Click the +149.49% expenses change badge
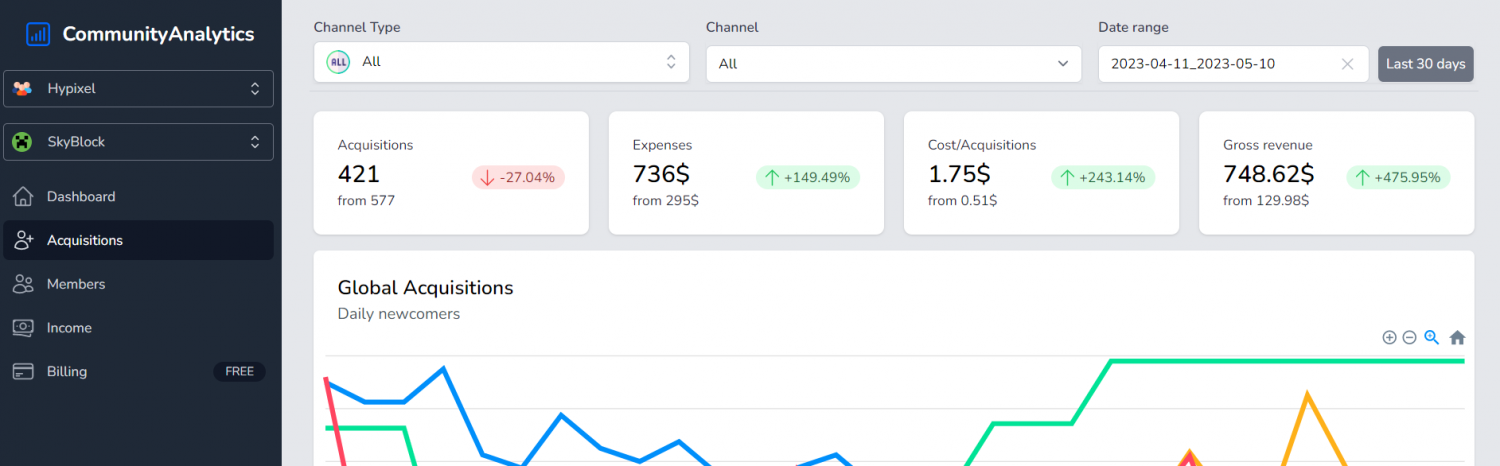 pyautogui.click(x=808, y=177)
